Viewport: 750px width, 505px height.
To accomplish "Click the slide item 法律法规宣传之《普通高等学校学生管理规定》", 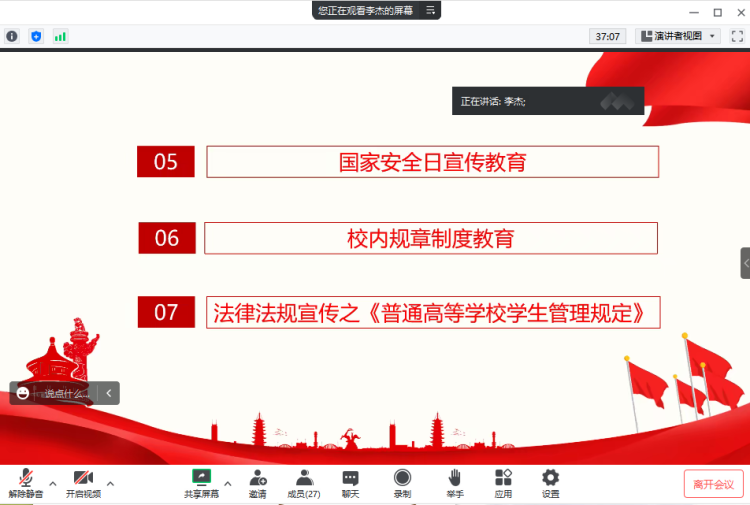I will [x=433, y=313].
